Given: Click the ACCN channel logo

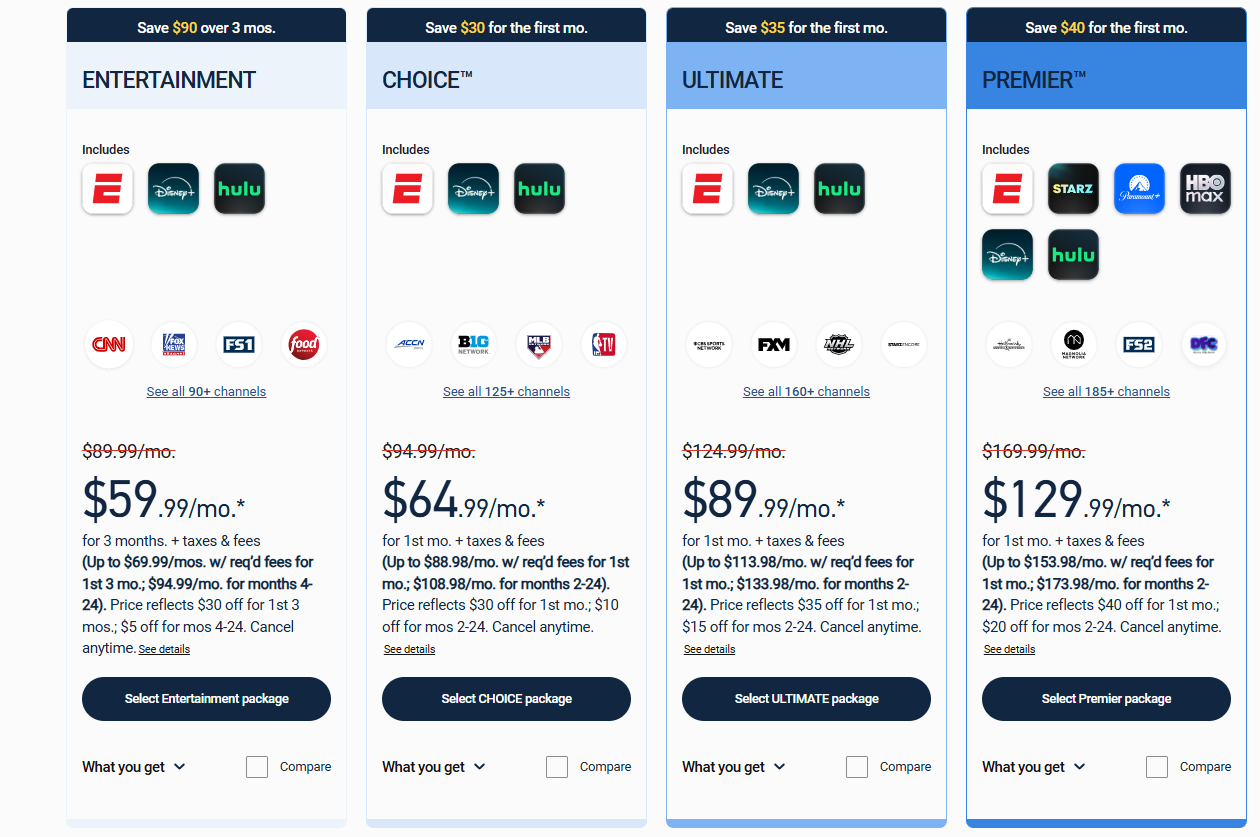Looking at the screenshot, I should click(x=408, y=345).
